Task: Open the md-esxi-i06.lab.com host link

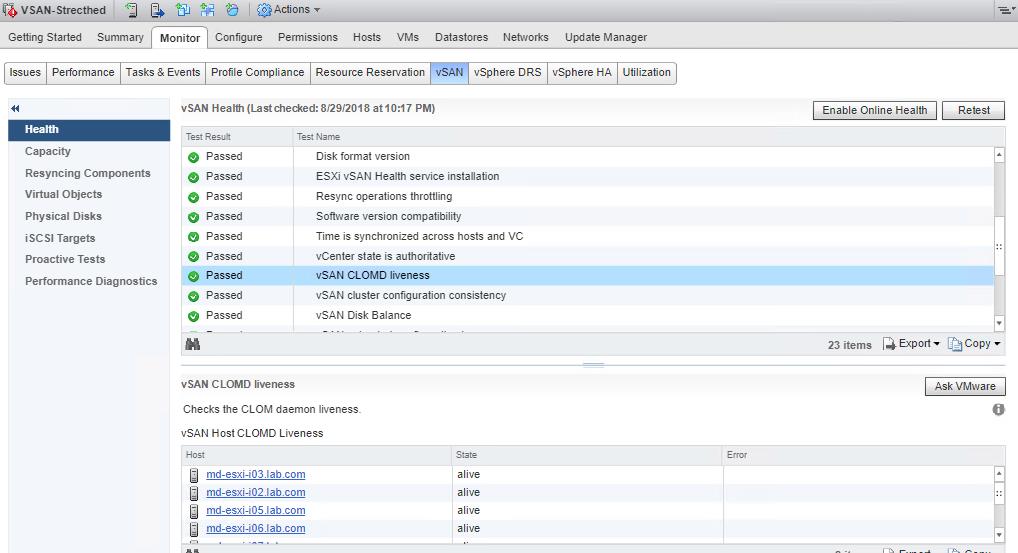Action: pyautogui.click(x=256, y=529)
